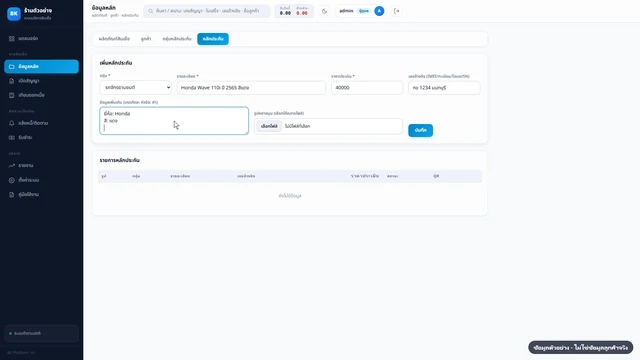Click the empty-table message in the collateral list

click(x=290, y=196)
